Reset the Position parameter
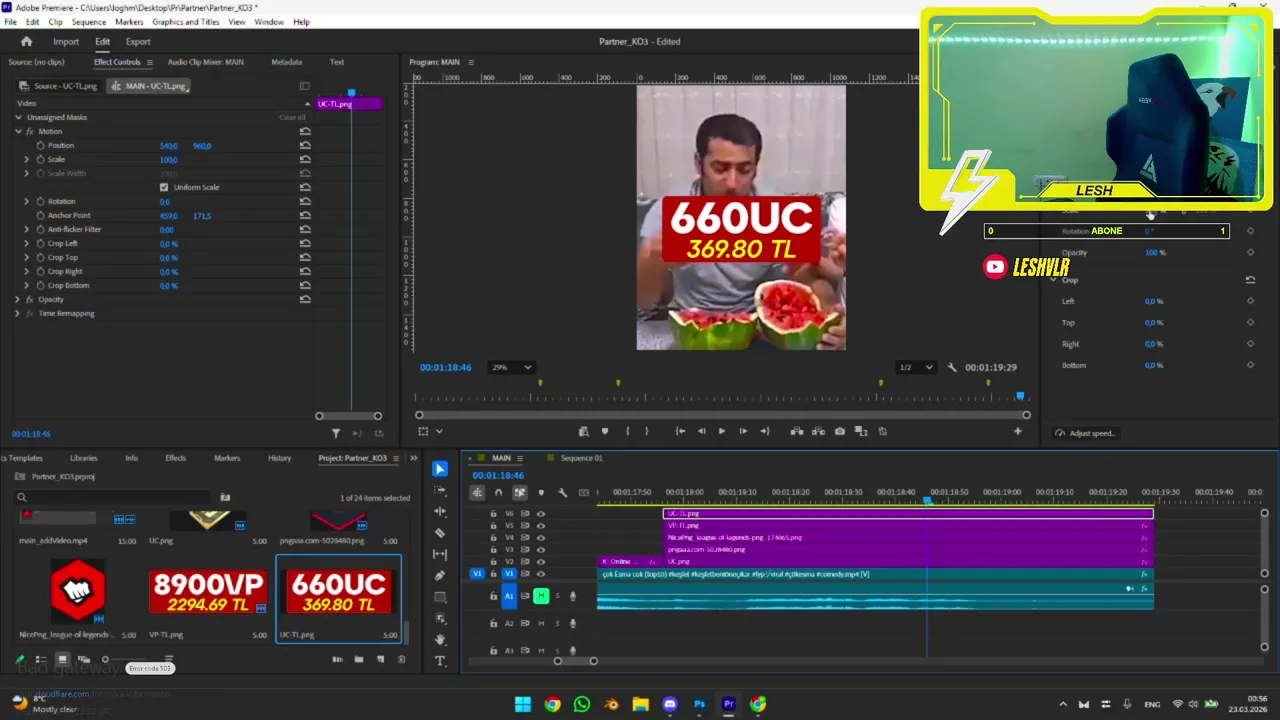This screenshot has height=720, width=1280. 305,145
